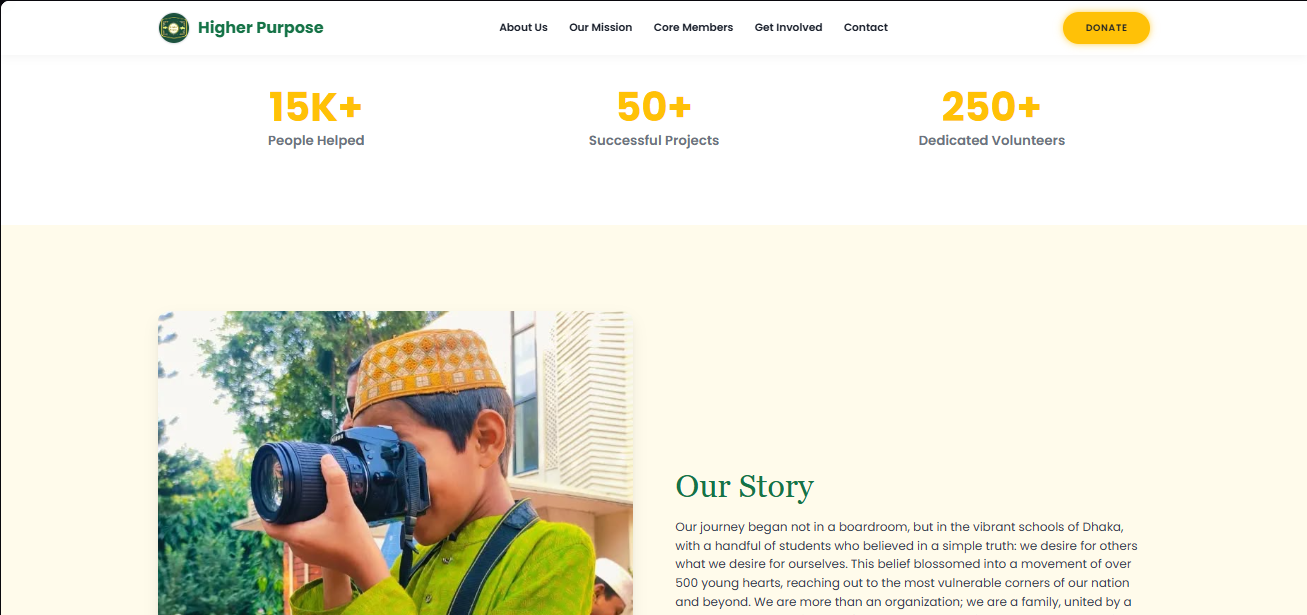Click the 250+ statistic number
Viewport: 1307px width, 615px height.
click(992, 106)
